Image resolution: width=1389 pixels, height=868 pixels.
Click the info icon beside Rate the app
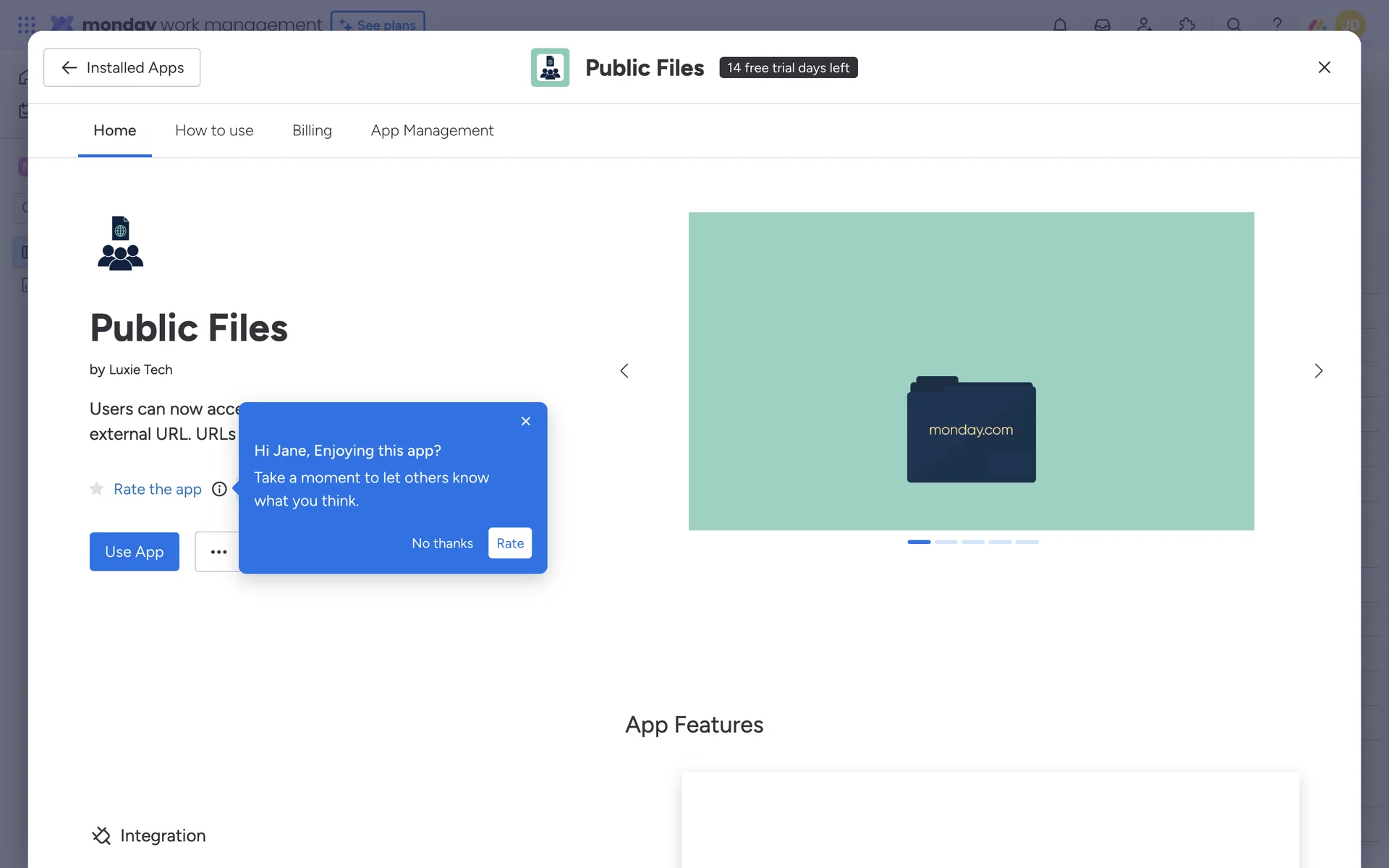click(219, 489)
